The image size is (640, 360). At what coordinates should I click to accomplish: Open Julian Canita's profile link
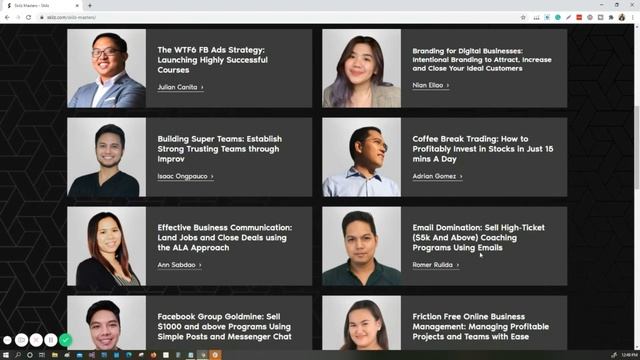click(x=180, y=87)
